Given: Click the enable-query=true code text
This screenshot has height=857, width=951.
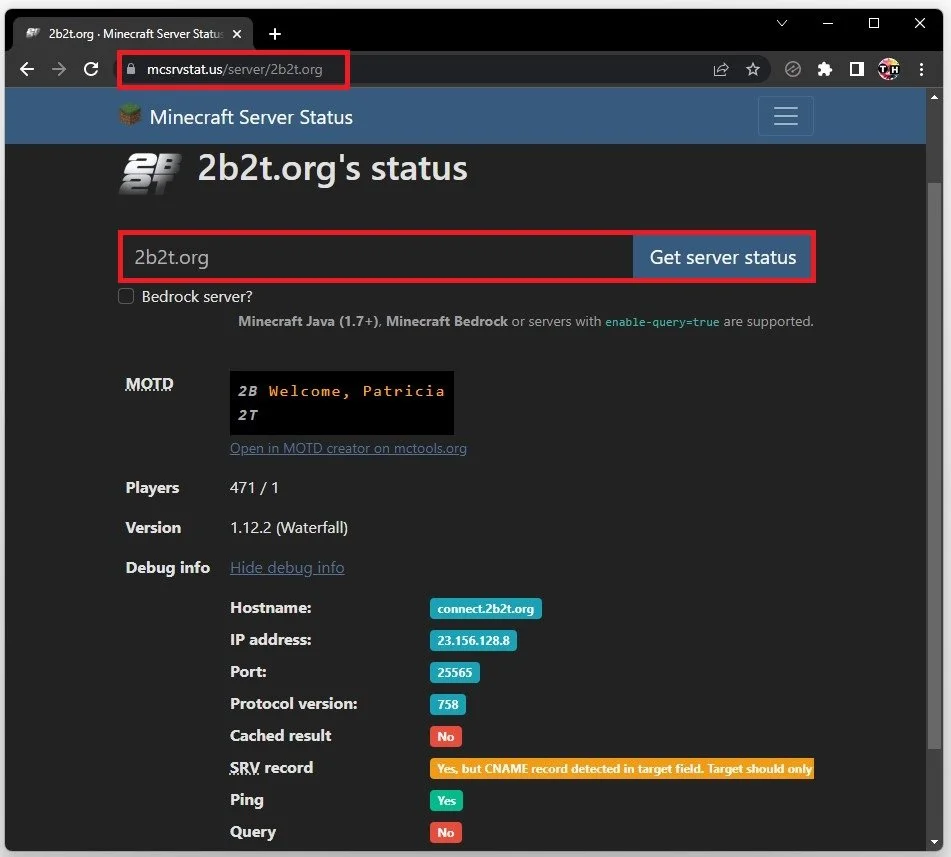Looking at the screenshot, I should click(x=662, y=322).
